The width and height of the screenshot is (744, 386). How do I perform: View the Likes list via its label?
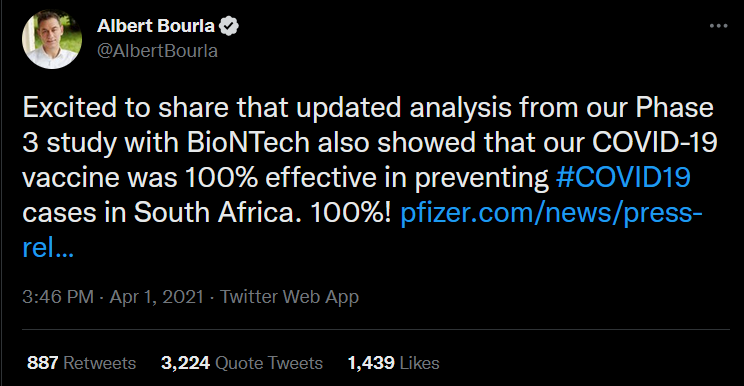click(x=419, y=363)
